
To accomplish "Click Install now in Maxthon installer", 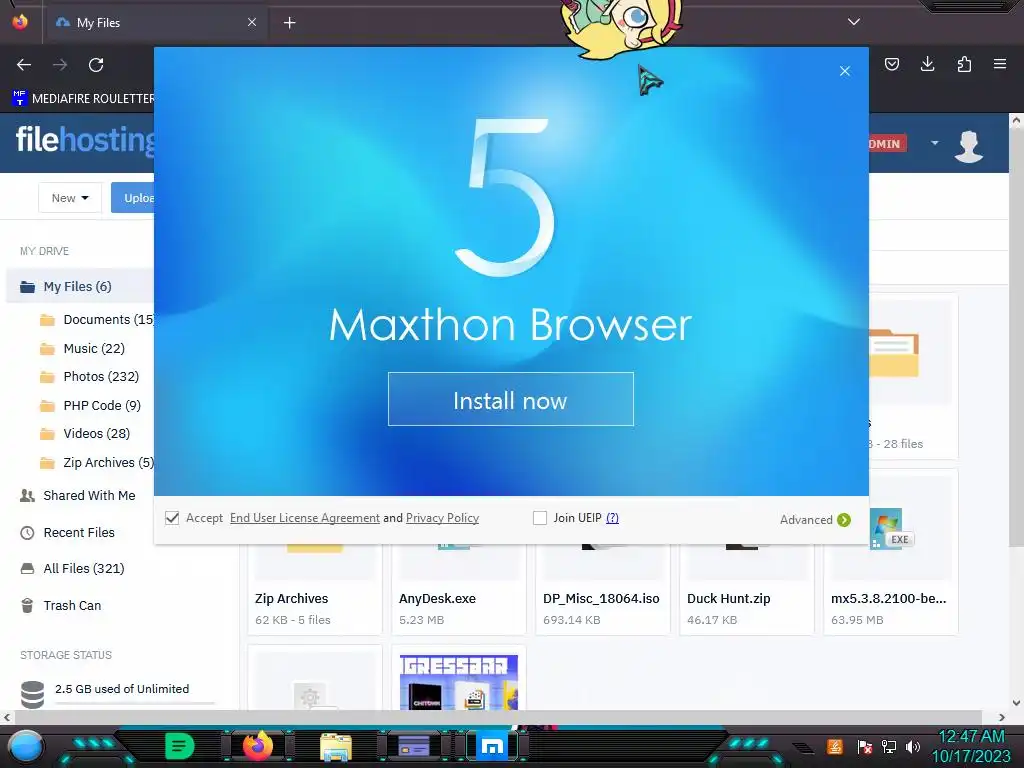I will 511,399.
